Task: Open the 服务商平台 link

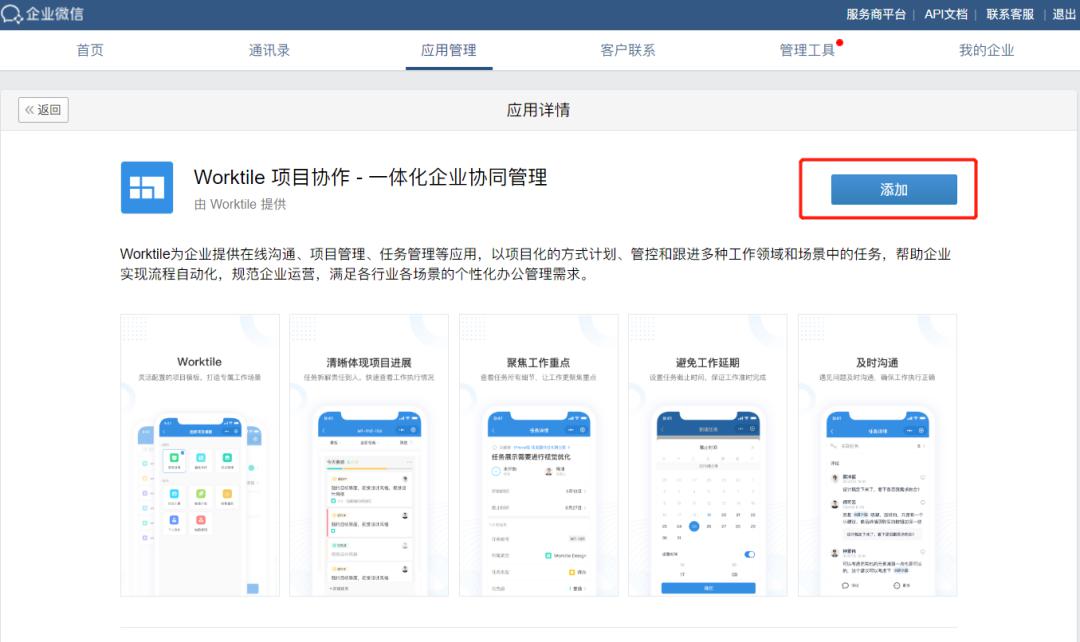Action: [875, 14]
